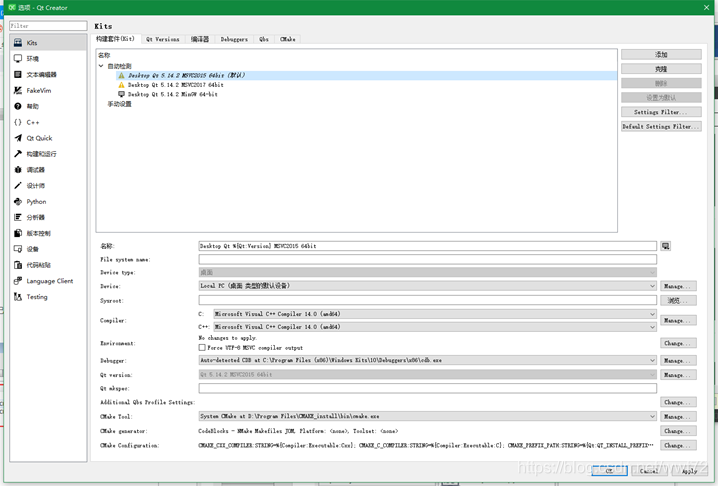Focus the kit name input field
Viewport: 718px width, 486px height.
tap(427, 246)
